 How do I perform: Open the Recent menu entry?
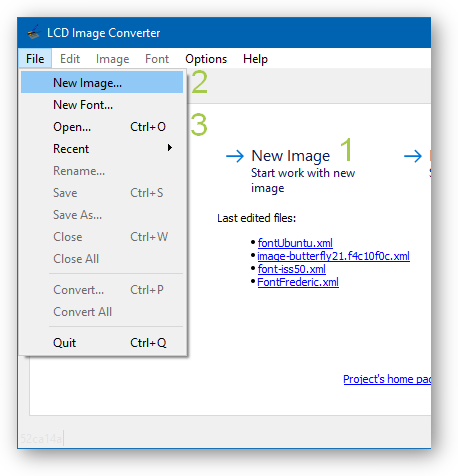point(102,149)
